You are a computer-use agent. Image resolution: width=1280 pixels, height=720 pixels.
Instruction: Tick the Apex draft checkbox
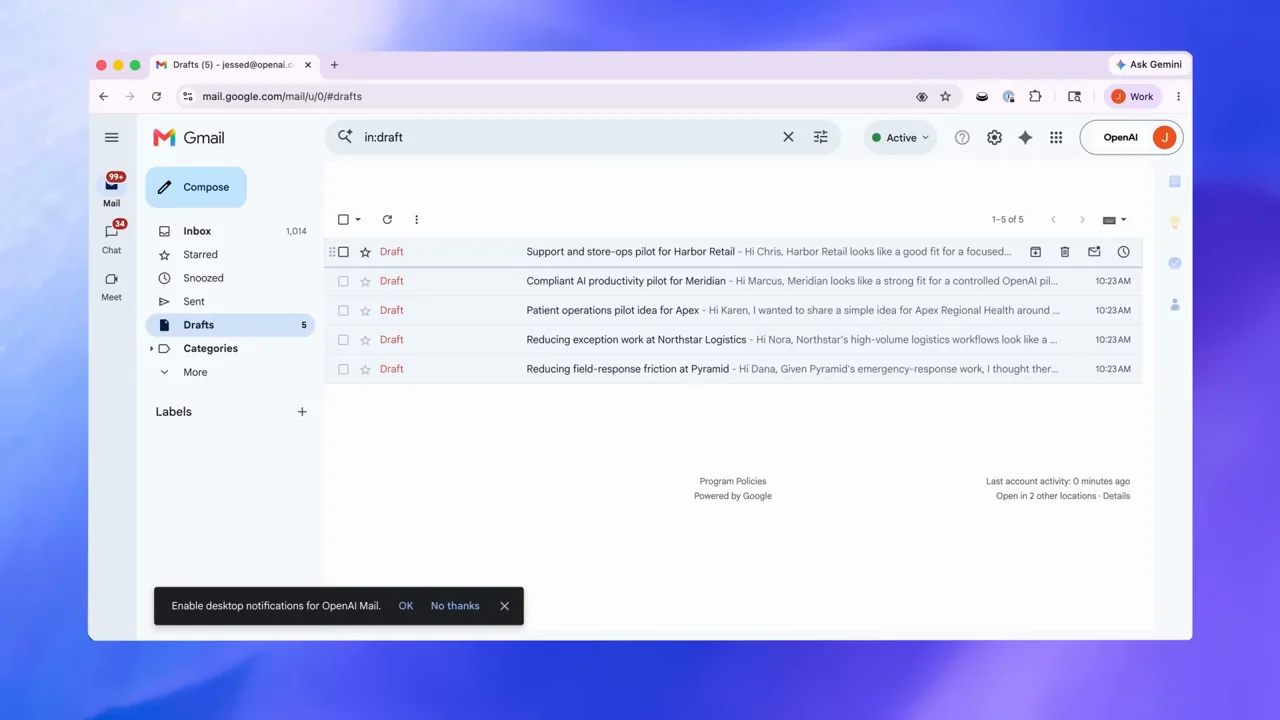[343, 310]
